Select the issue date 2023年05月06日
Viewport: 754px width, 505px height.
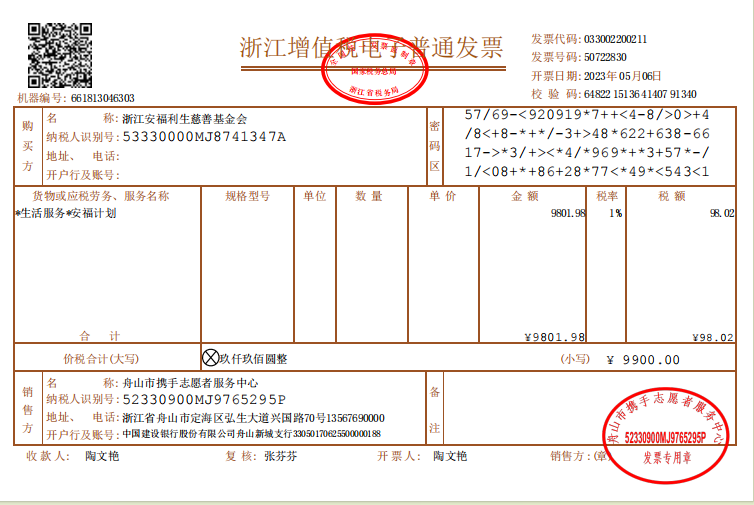point(623,76)
